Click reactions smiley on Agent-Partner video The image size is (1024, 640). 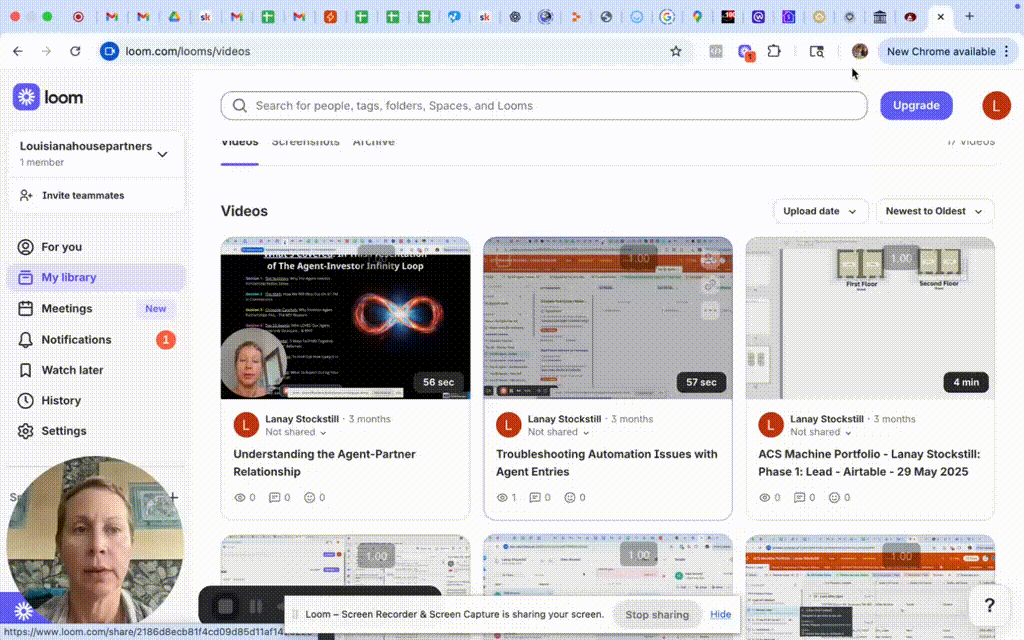(x=310, y=498)
